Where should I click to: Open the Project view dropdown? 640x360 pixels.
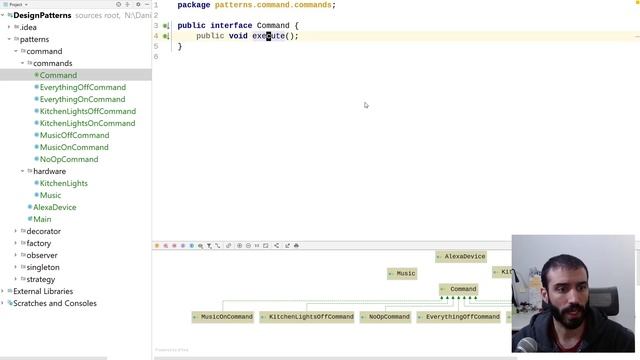coord(16,4)
